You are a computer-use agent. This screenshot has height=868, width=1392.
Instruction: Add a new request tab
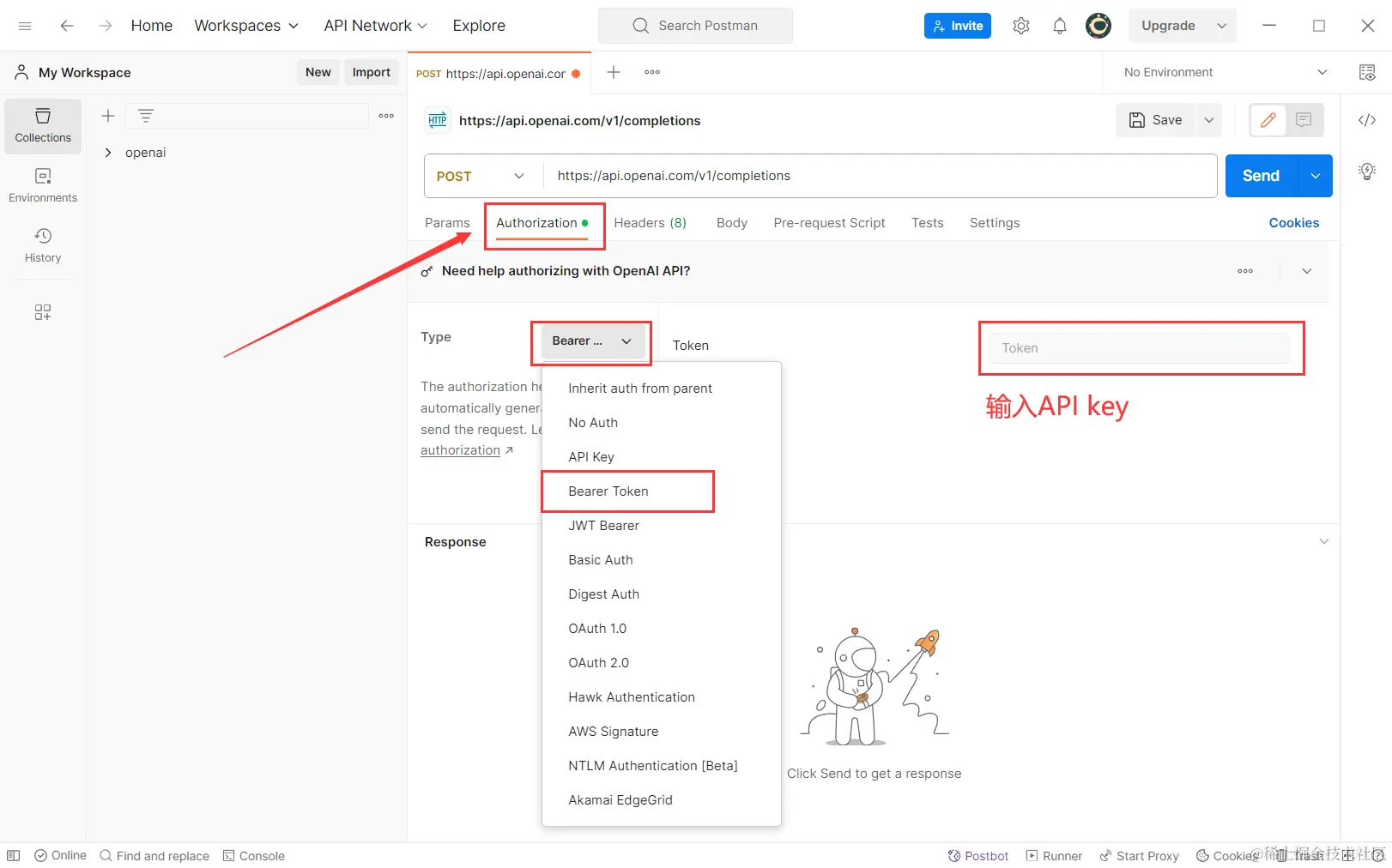(614, 72)
